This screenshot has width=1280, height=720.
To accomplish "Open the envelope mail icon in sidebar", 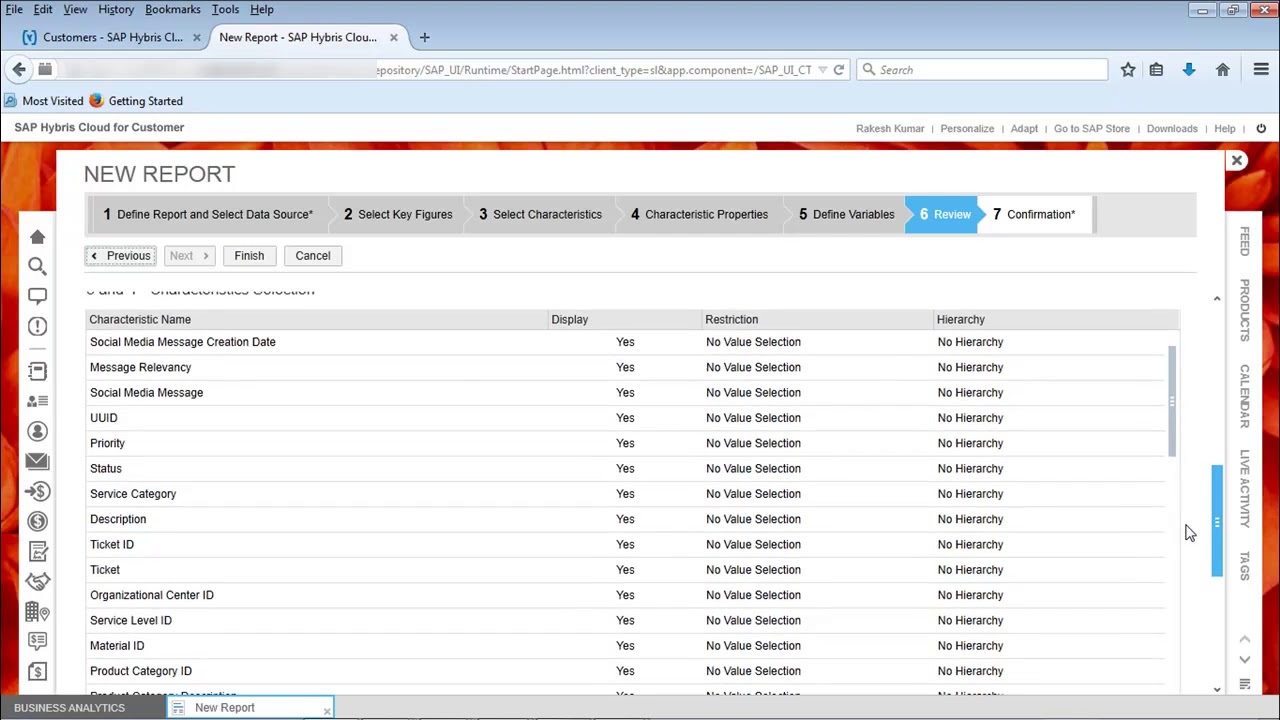I will pyautogui.click(x=37, y=461).
